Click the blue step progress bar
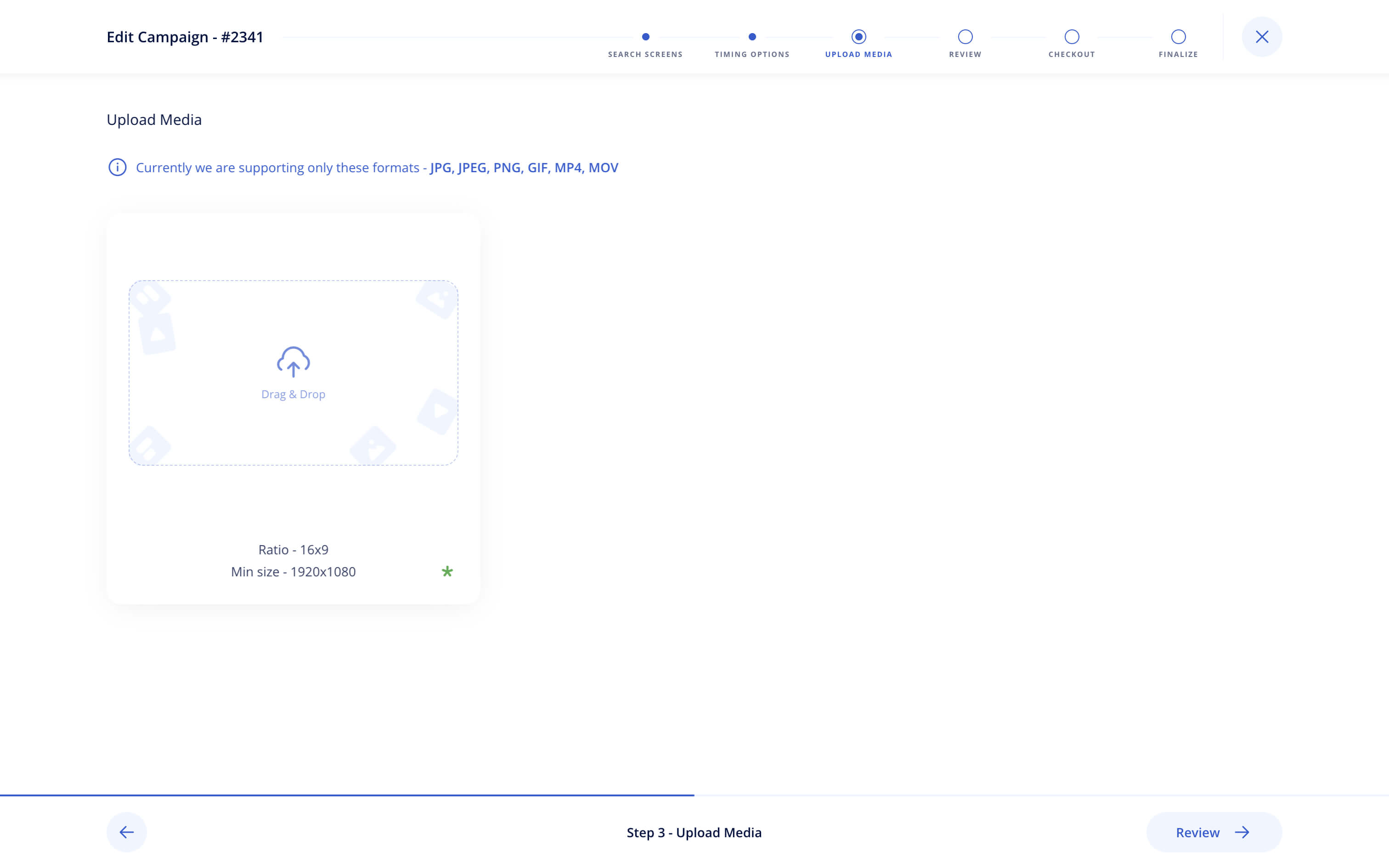The image size is (1389, 868). pos(347,795)
